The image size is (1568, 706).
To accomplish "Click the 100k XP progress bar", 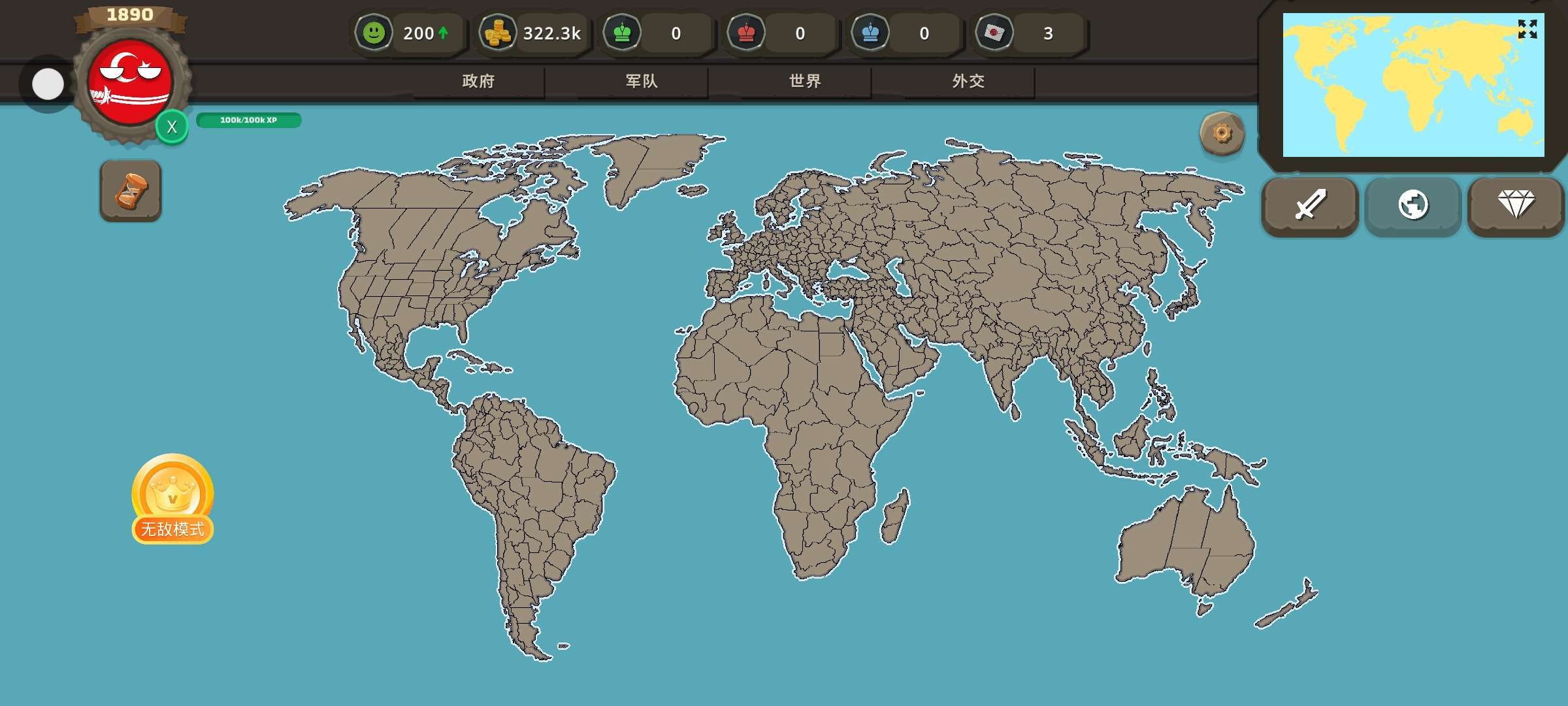I will [x=248, y=120].
